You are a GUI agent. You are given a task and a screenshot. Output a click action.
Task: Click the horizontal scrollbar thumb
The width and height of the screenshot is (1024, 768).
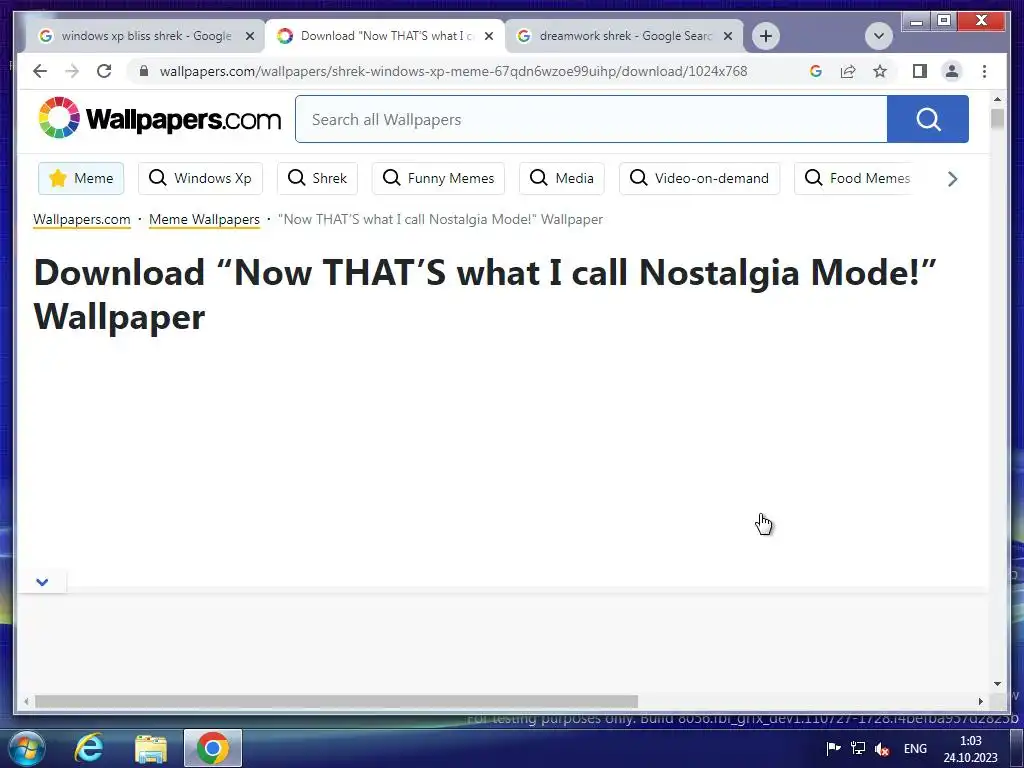336,701
